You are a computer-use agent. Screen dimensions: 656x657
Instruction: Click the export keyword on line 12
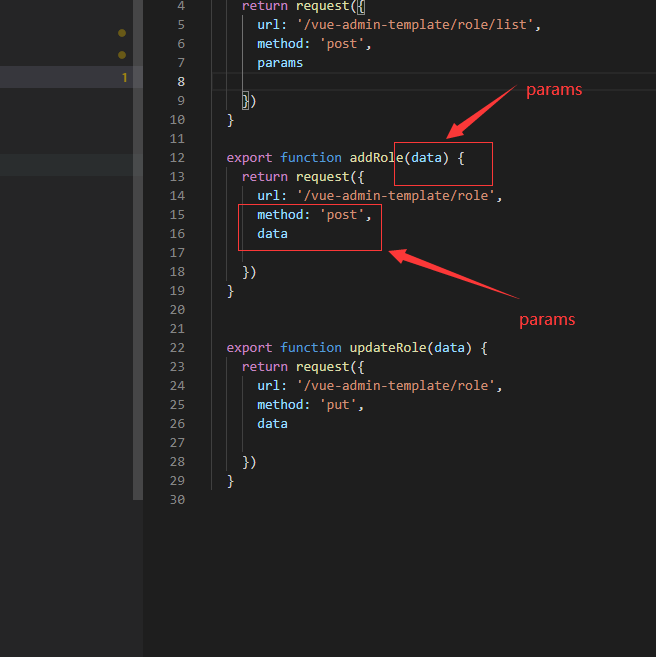click(249, 158)
